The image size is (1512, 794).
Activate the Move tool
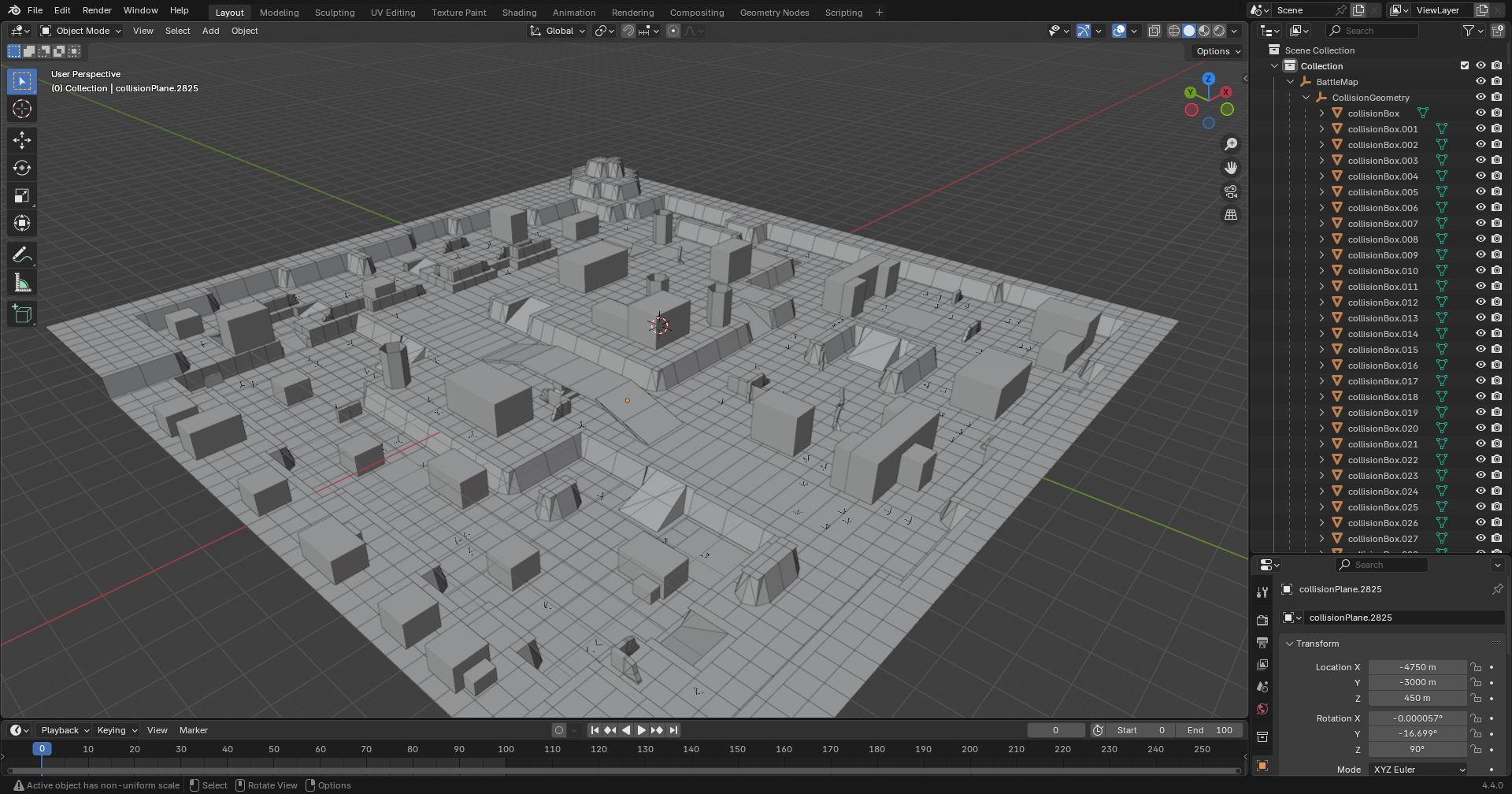(x=22, y=140)
